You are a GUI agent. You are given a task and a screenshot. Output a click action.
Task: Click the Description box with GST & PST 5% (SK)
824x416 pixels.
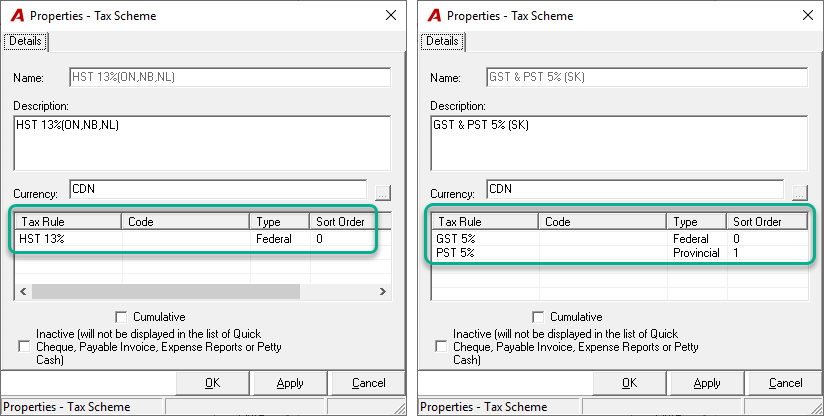pos(619,143)
